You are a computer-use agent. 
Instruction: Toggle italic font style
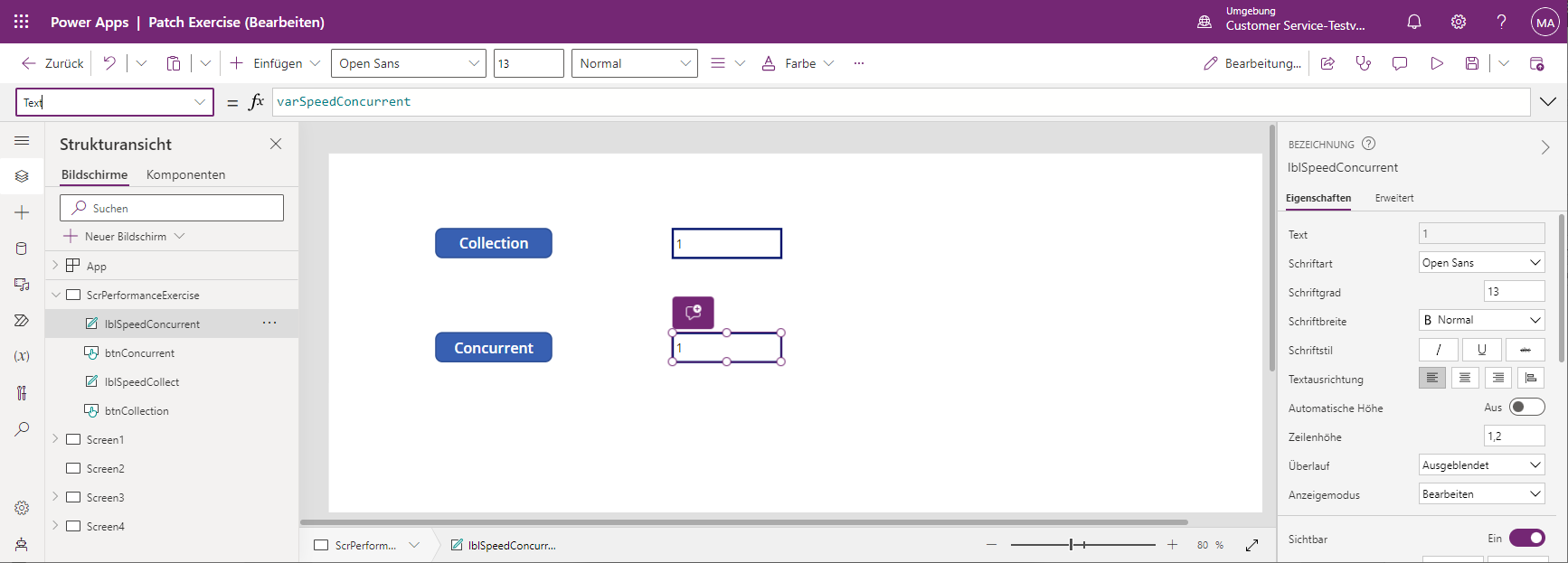click(x=1439, y=350)
